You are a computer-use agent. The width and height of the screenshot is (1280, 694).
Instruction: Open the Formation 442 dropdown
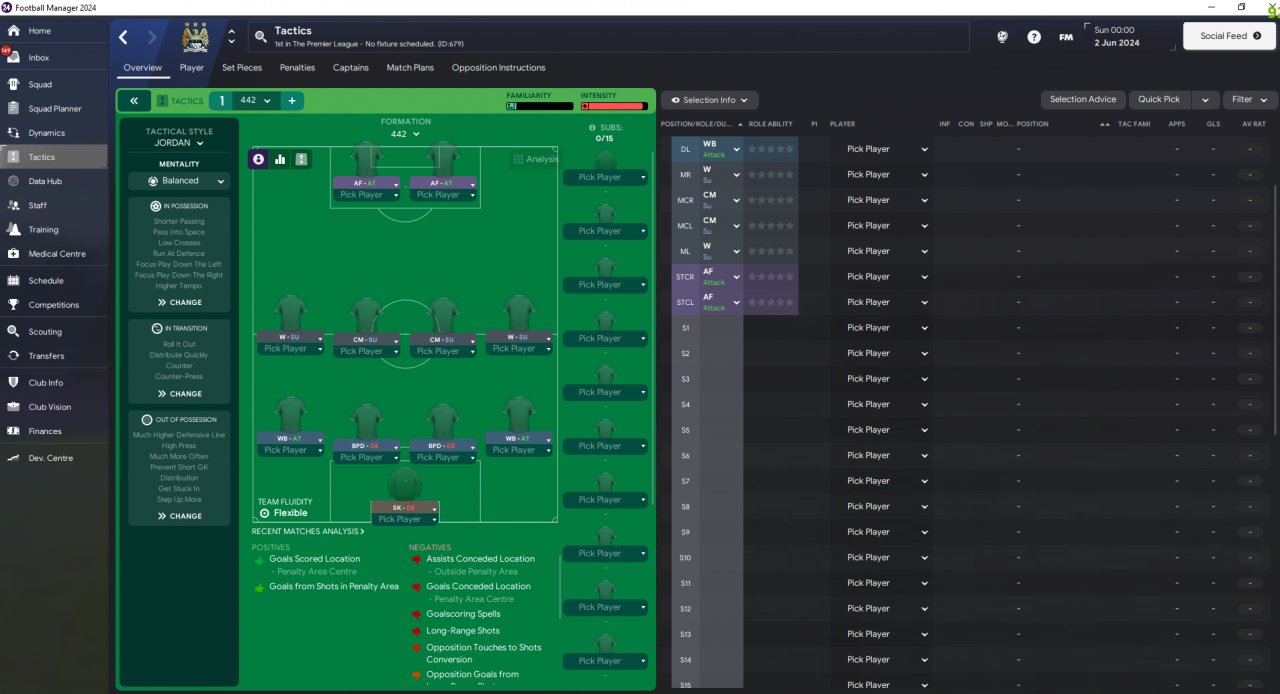pyautogui.click(x=405, y=134)
